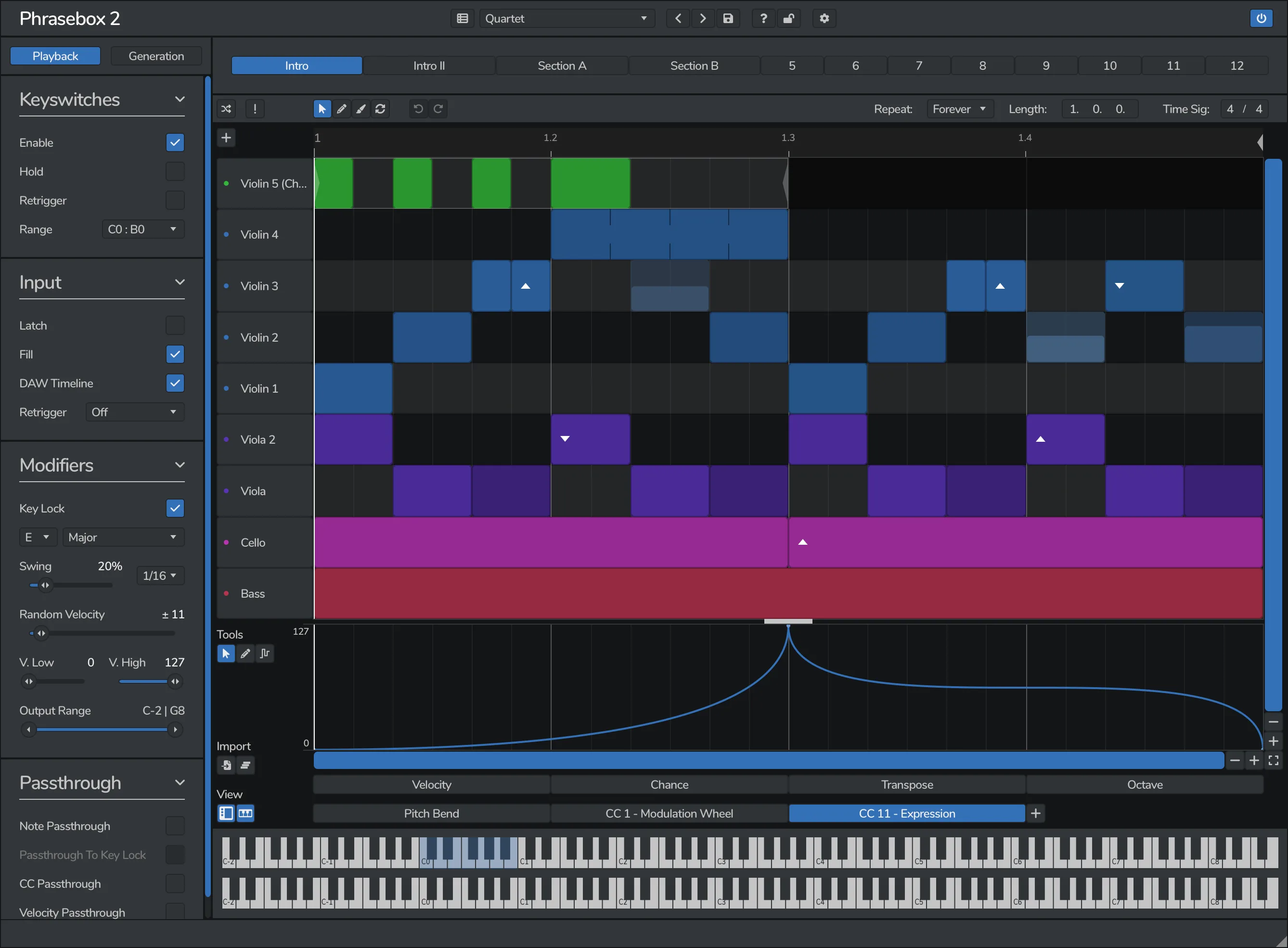Open the Repeat Forever dropdown

[959, 109]
